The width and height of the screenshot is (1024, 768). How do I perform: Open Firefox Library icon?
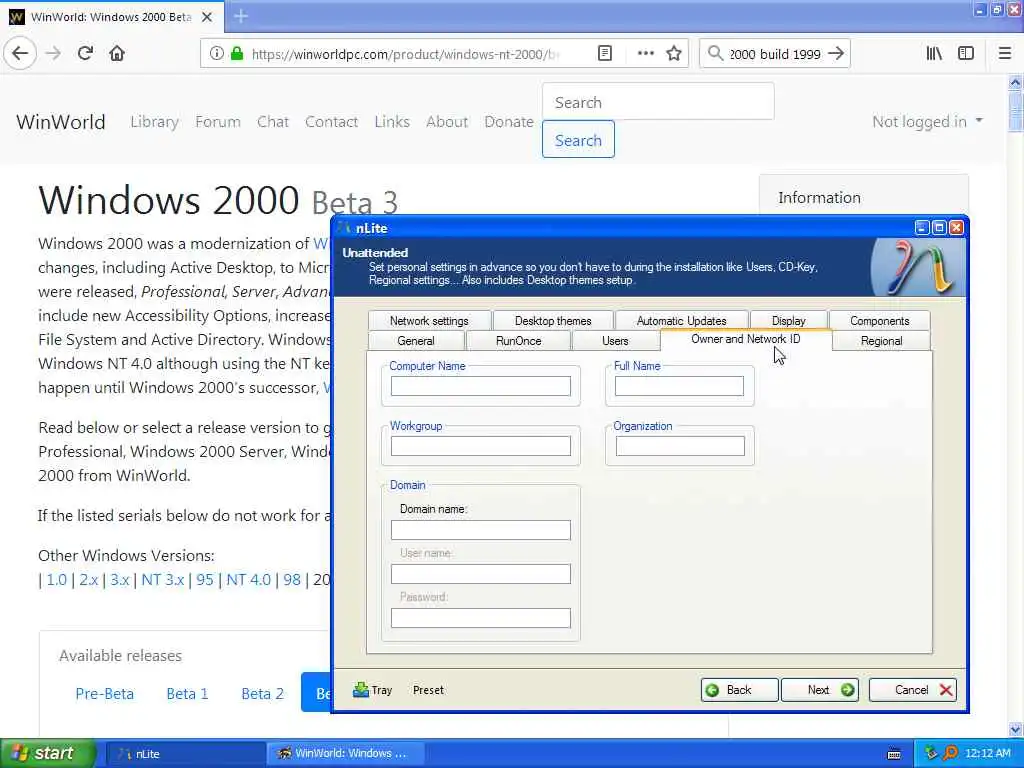pyautogui.click(x=934, y=54)
